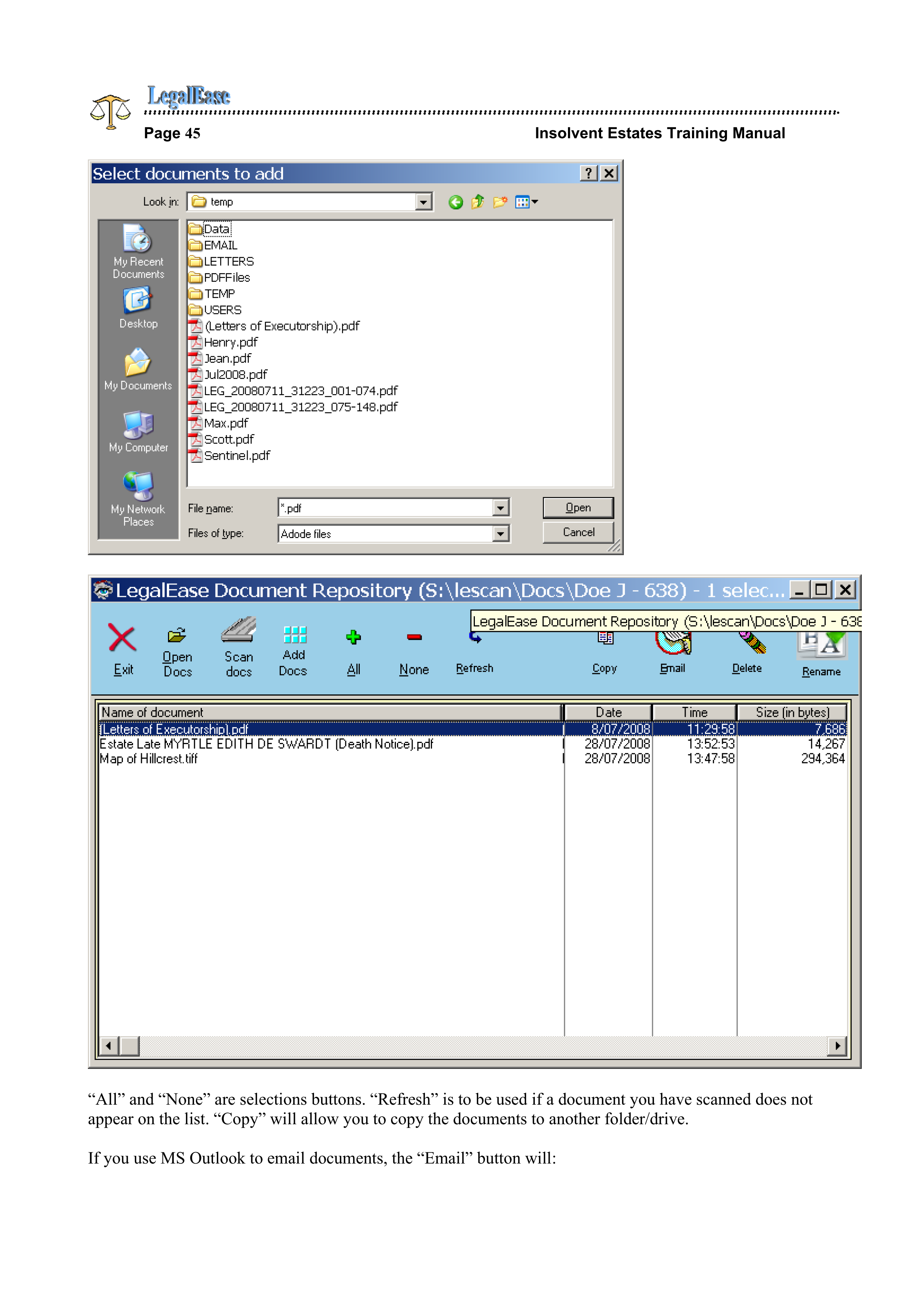Select LEG_20080711_31223_001-074.pdf file
This screenshot has height=1307, width=924.
[293, 391]
